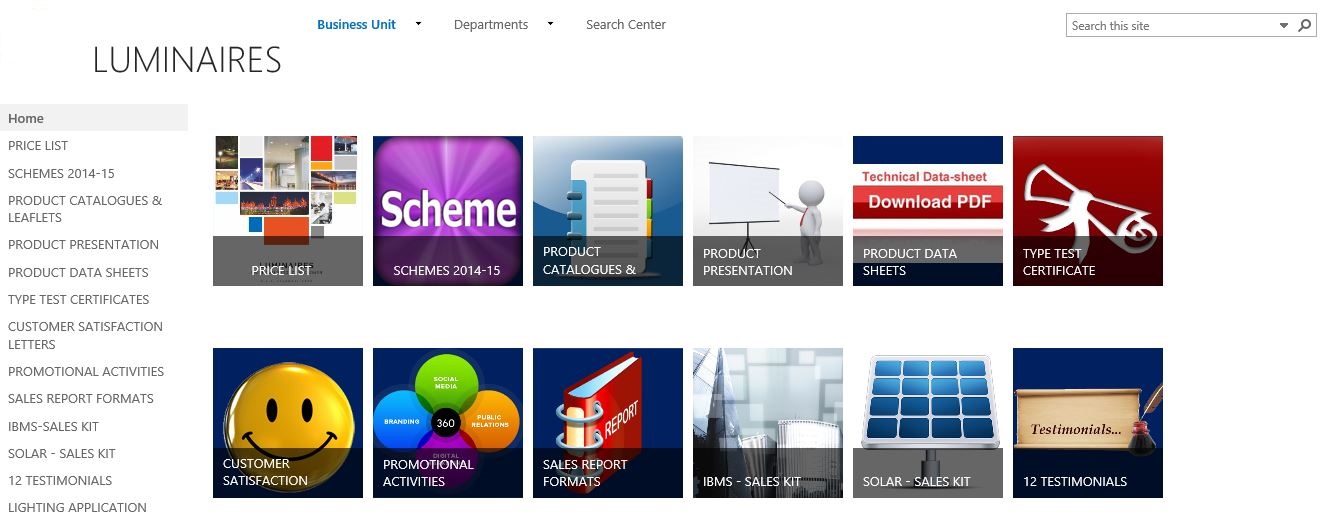
Task: Focus the Search this site box
Action: pos(1172,26)
